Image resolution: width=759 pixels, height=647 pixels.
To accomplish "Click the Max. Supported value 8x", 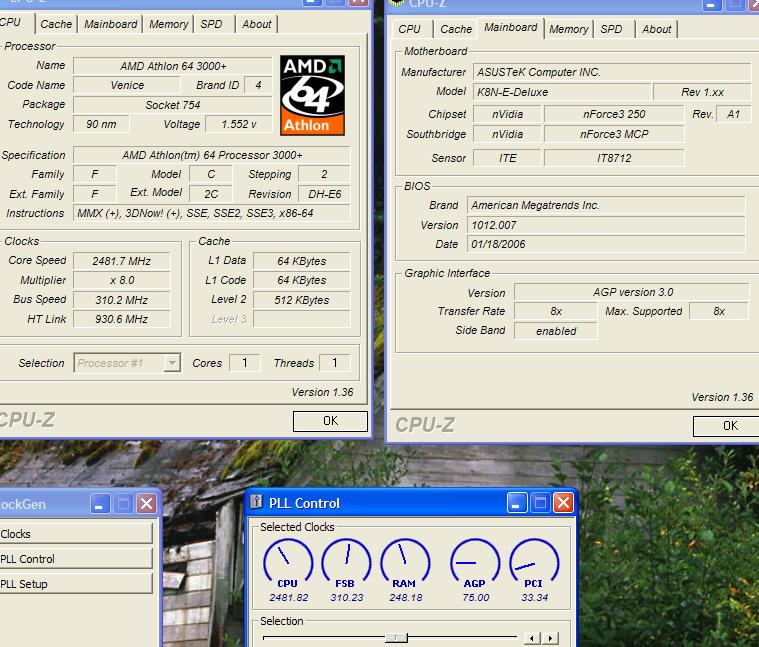I will click(719, 311).
